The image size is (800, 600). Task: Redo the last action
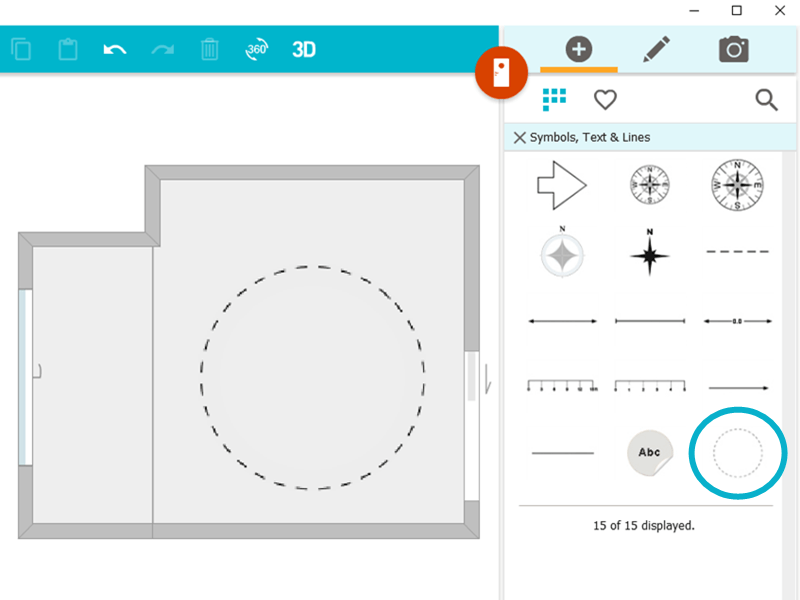[x=162, y=49]
